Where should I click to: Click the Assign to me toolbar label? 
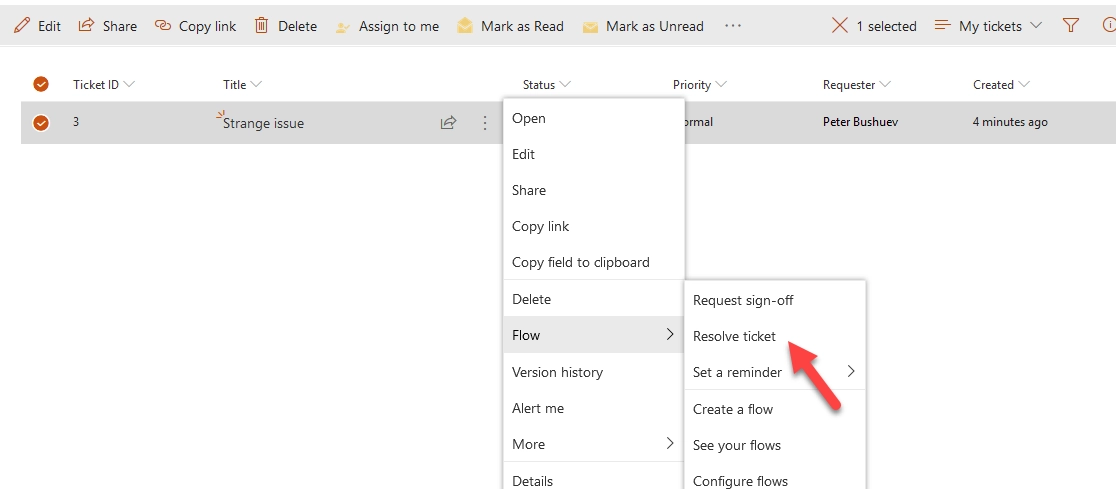coord(399,26)
